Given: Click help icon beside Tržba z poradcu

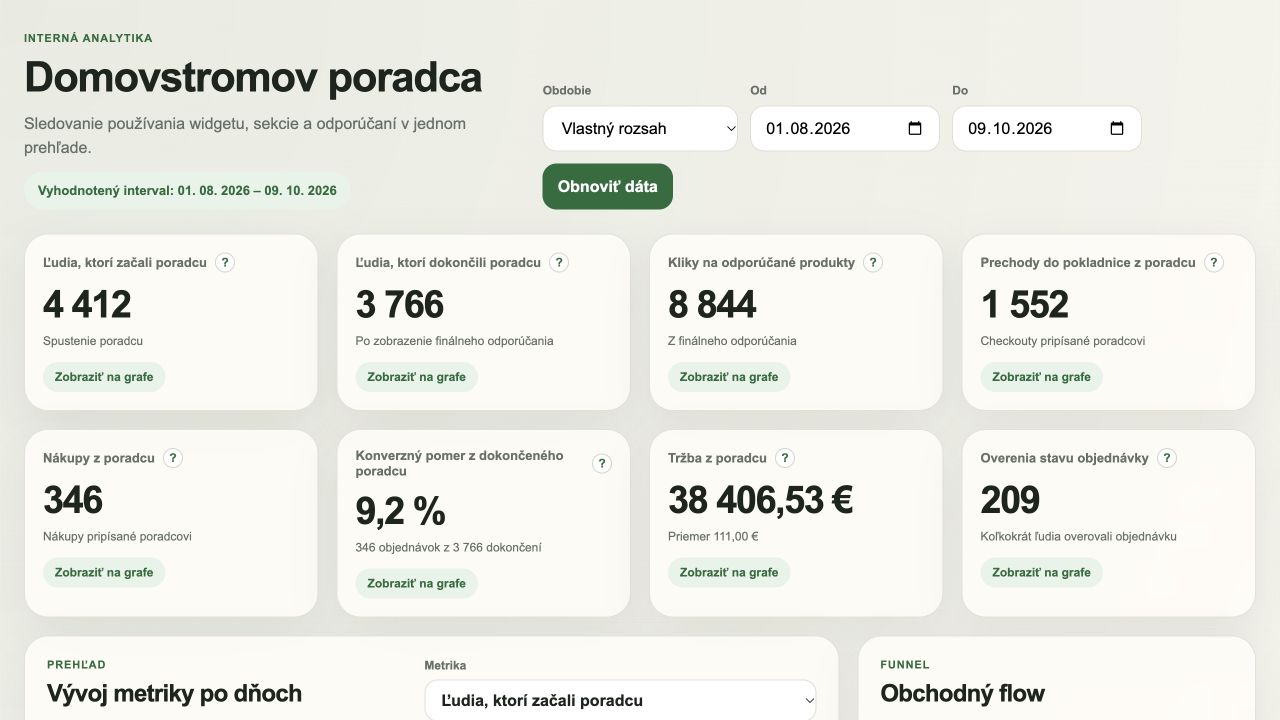Looking at the screenshot, I should [x=785, y=458].
